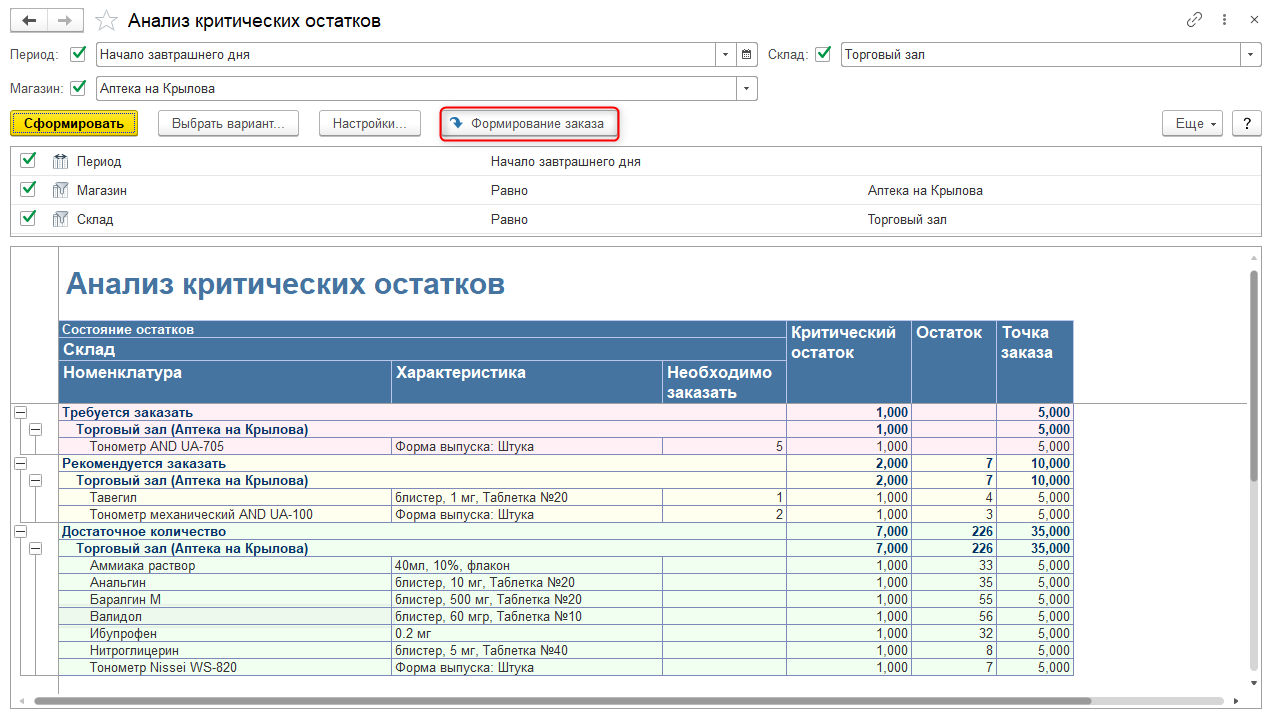1270x717 pixels.
Task: Collapse the Рекомендуется заказать group
Action: click(19, 463)
